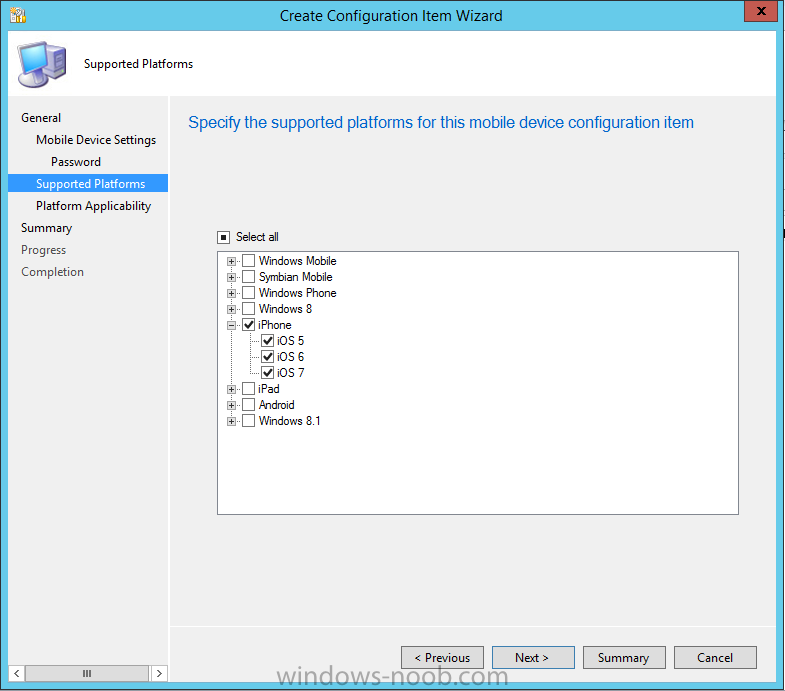Click the Progress step in sidebar

(x=44, y=250)
